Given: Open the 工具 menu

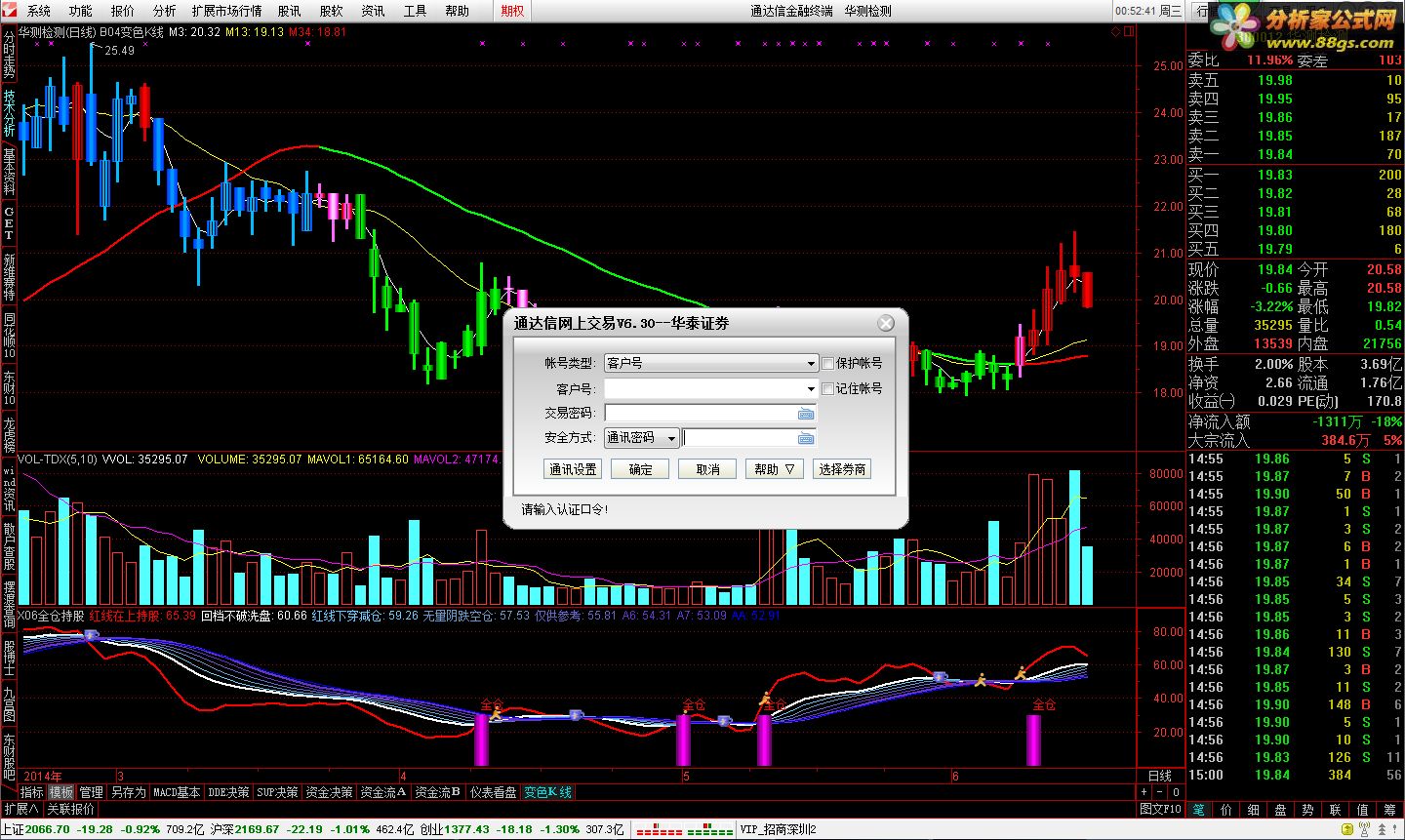Looking at the screenshot, I should tap(415, 11).
